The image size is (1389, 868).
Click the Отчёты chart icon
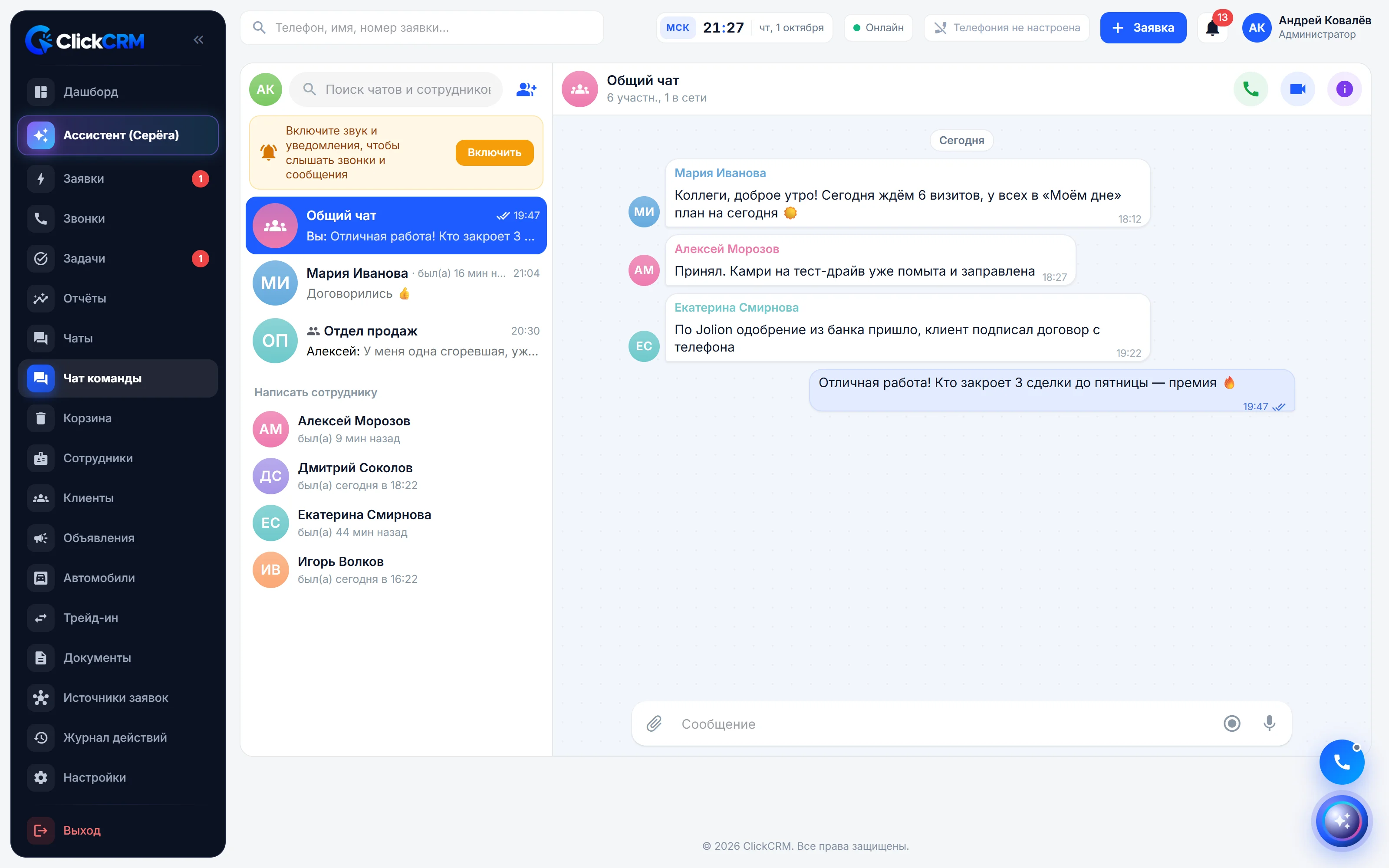click(x=41, y=299)
